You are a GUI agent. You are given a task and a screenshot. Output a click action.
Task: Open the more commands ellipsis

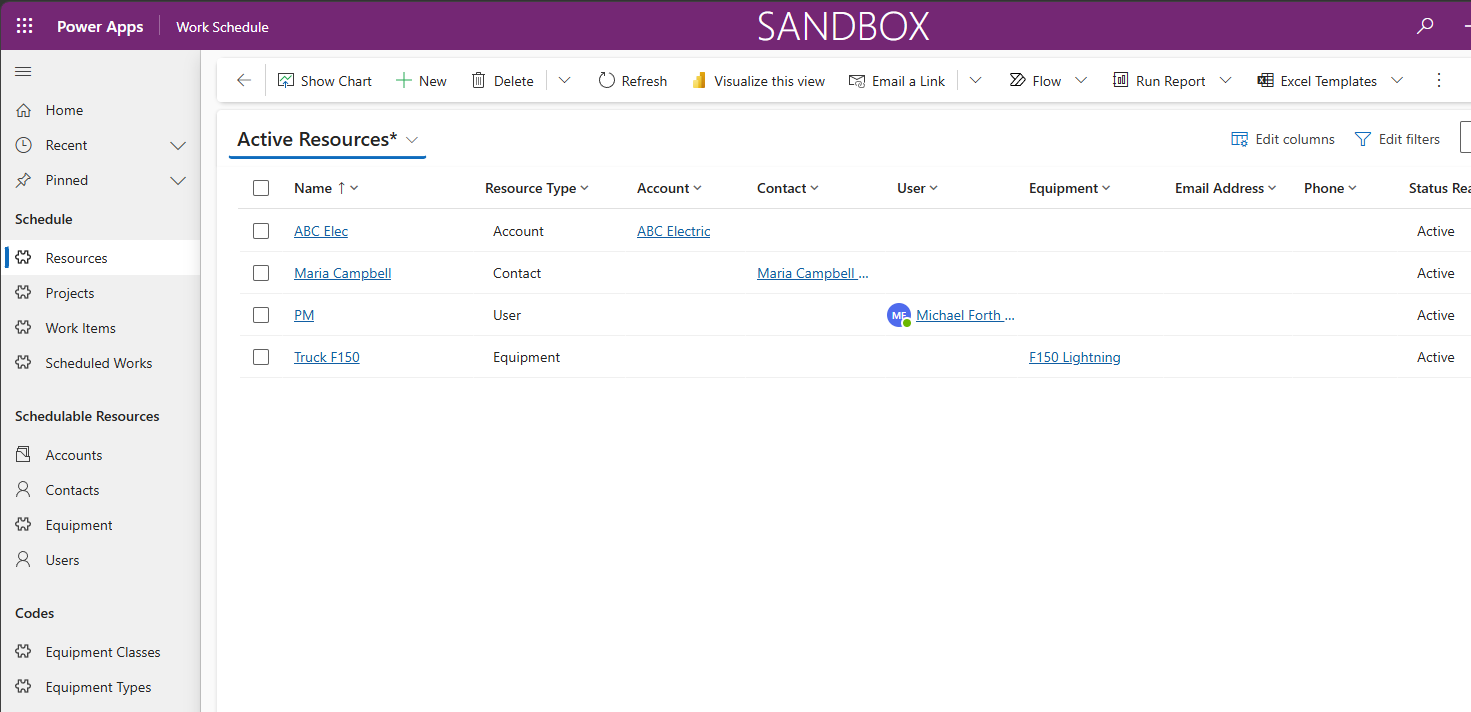[x=1439, y=80]
